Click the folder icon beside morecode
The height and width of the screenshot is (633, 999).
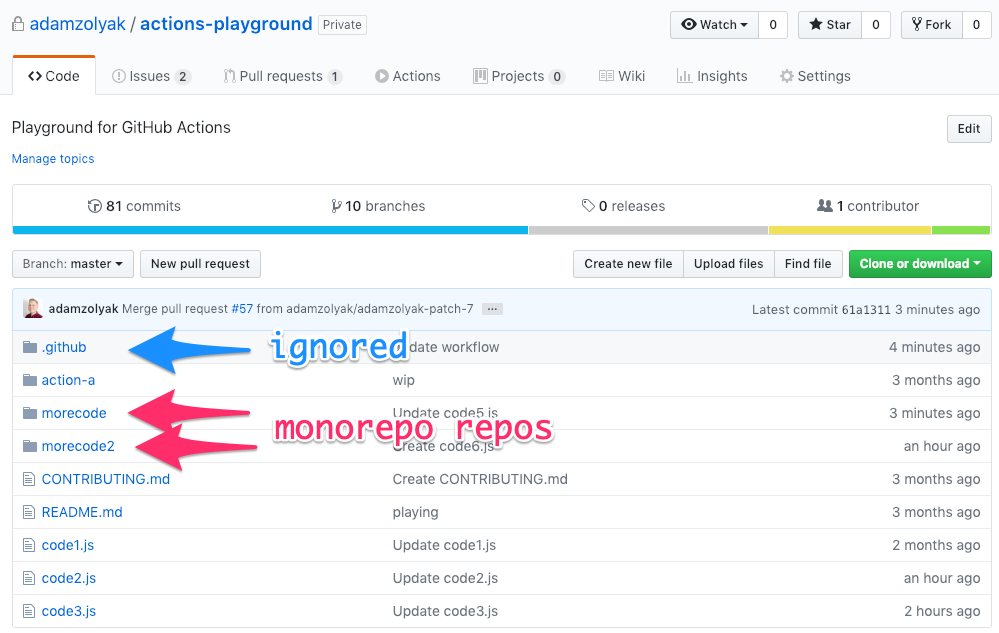tap(29, 413)
